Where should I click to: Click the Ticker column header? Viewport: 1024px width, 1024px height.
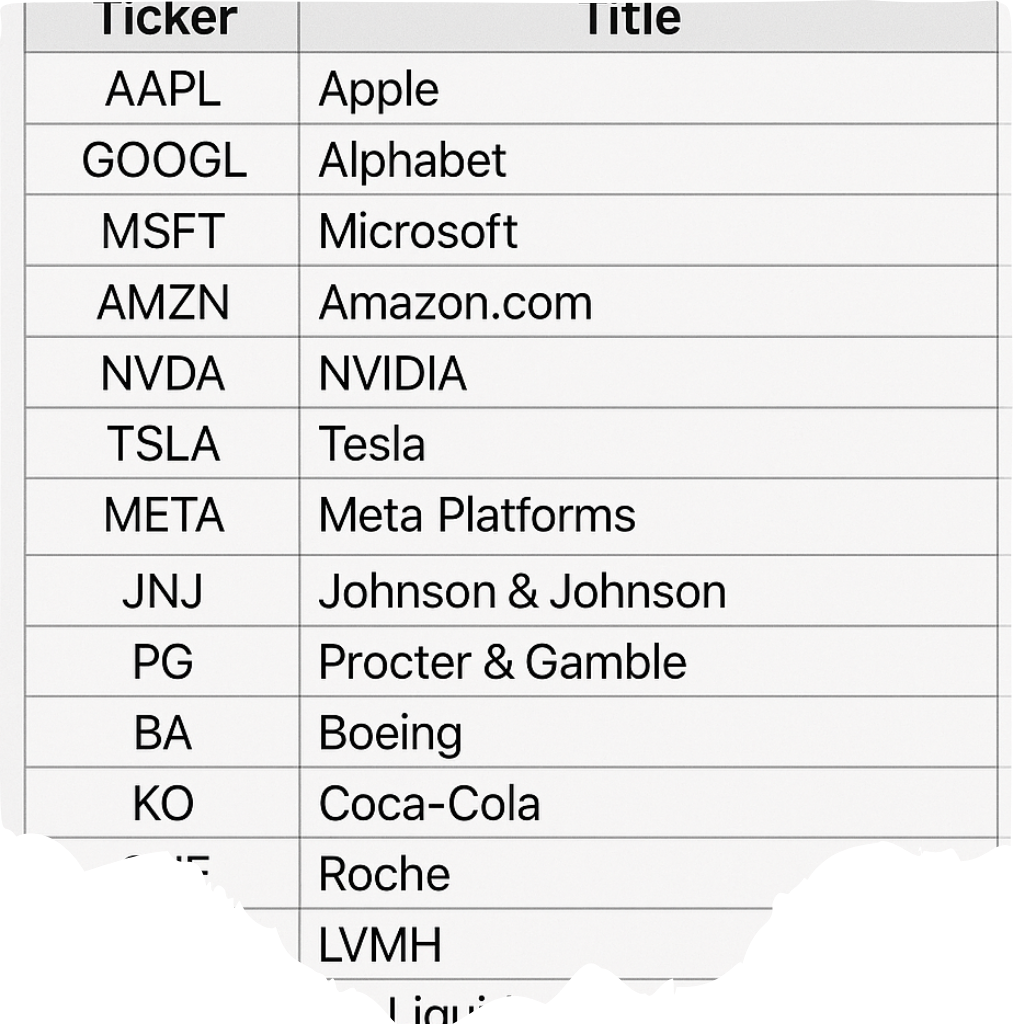[163, 20]
